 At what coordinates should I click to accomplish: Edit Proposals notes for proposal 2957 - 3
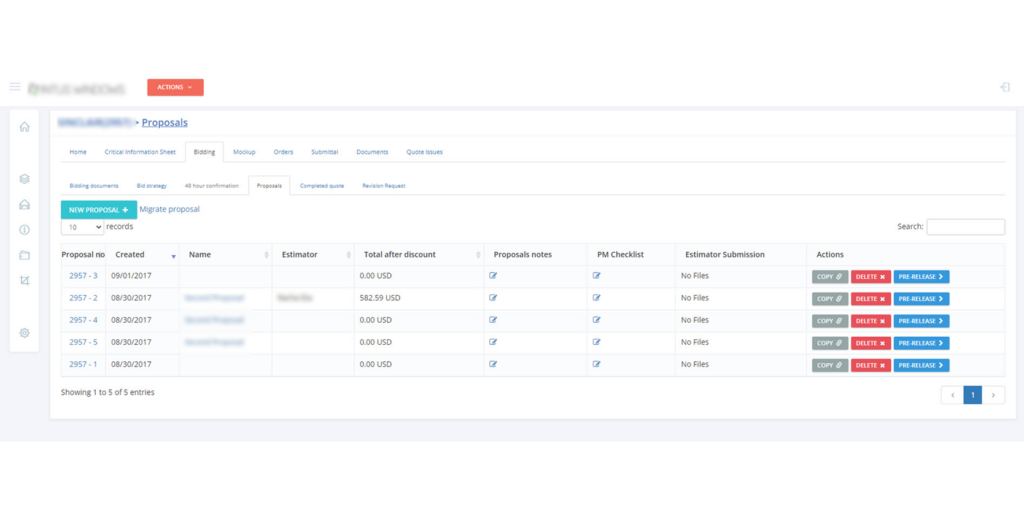[x=493, y=276]
